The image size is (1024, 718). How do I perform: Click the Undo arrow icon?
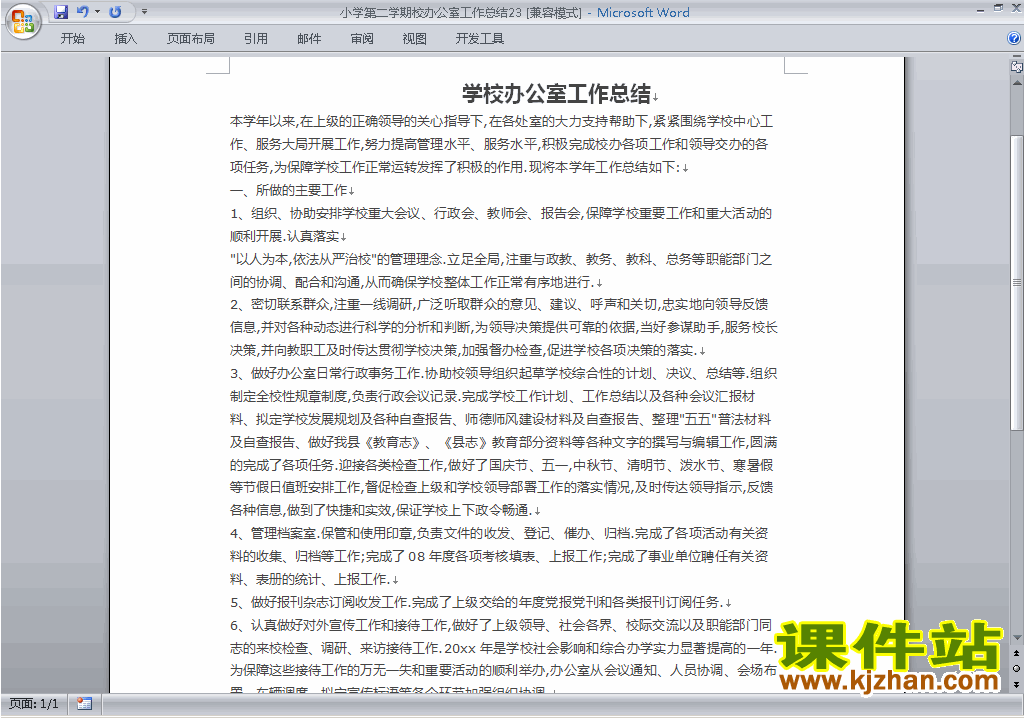[82, 12]
